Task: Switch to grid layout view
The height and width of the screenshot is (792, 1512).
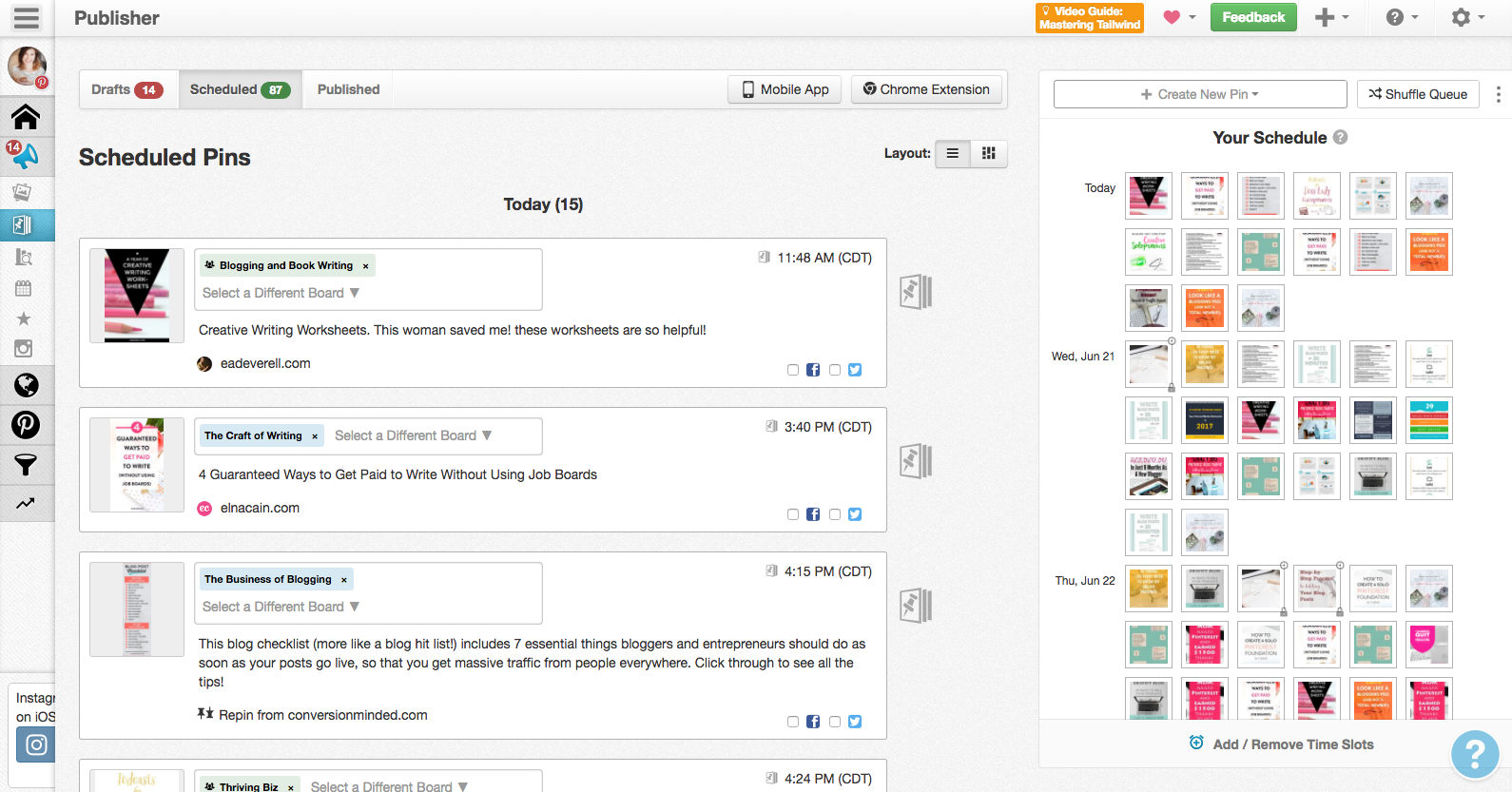Action: click(989, 153)
